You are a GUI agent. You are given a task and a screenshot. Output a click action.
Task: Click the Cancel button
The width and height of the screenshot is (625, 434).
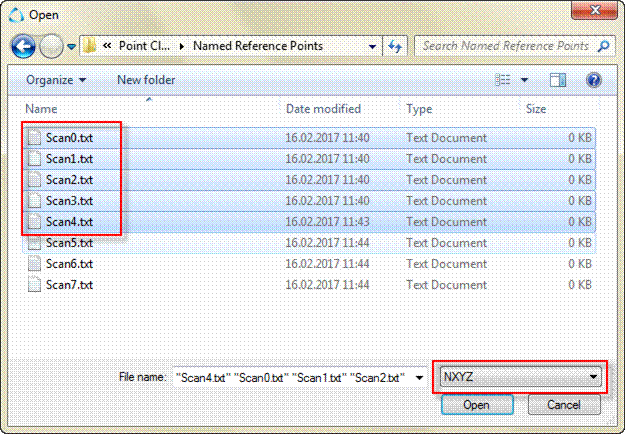point(563,405)
